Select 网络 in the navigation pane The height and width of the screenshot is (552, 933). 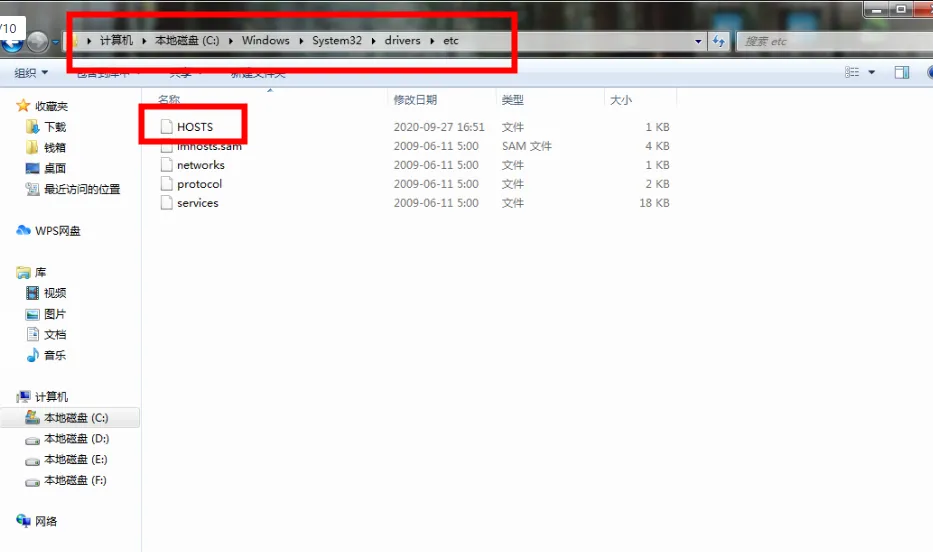[46, 521]
